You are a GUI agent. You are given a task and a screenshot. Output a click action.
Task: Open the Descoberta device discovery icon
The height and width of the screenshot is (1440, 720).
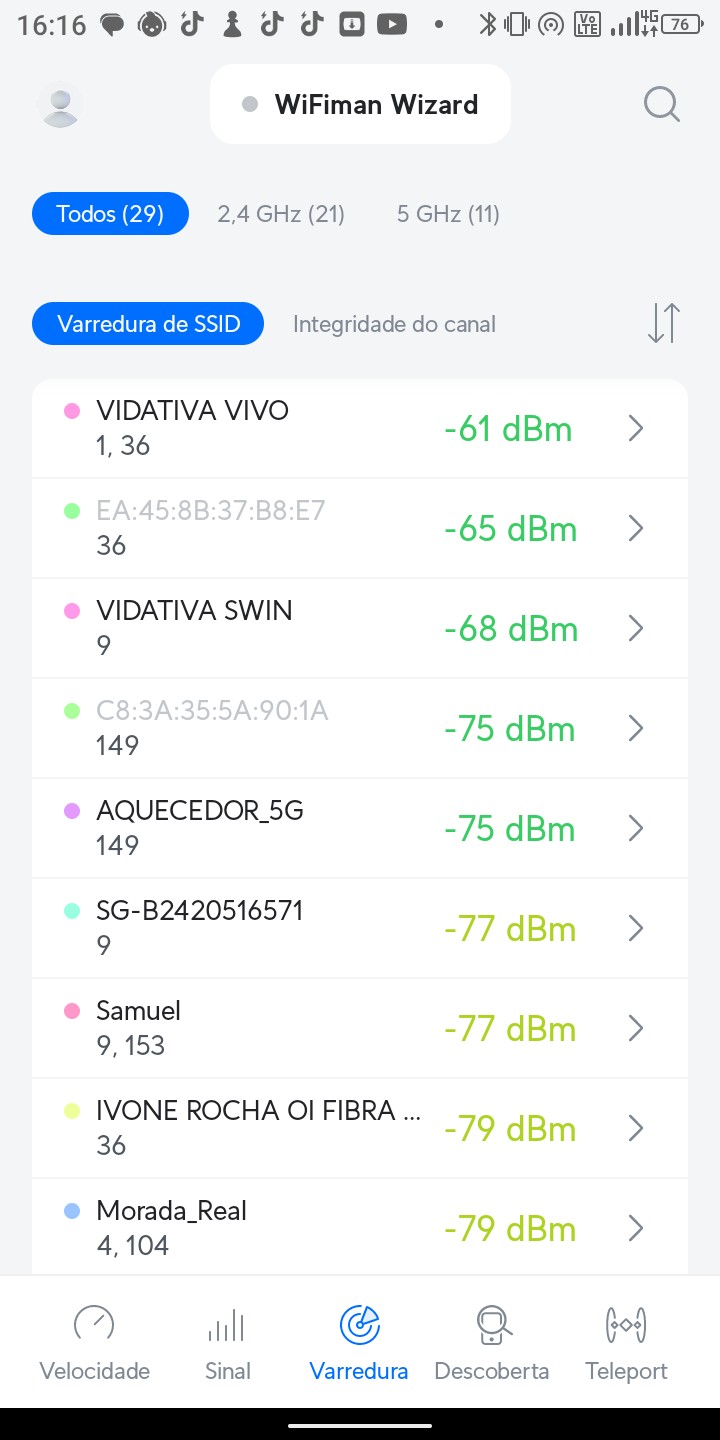click(492, 1325)
